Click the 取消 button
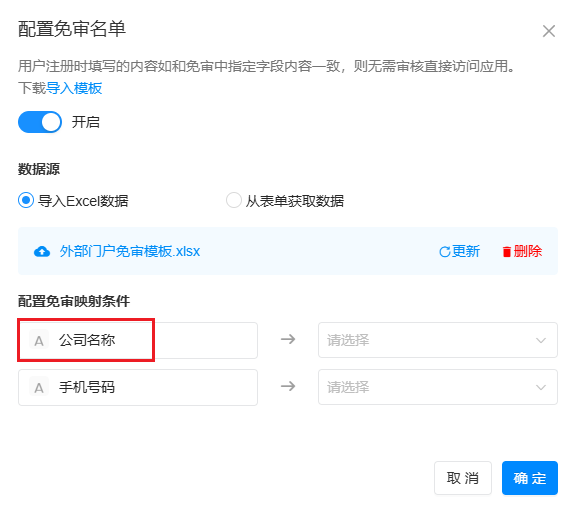 (x=462, y=478)
